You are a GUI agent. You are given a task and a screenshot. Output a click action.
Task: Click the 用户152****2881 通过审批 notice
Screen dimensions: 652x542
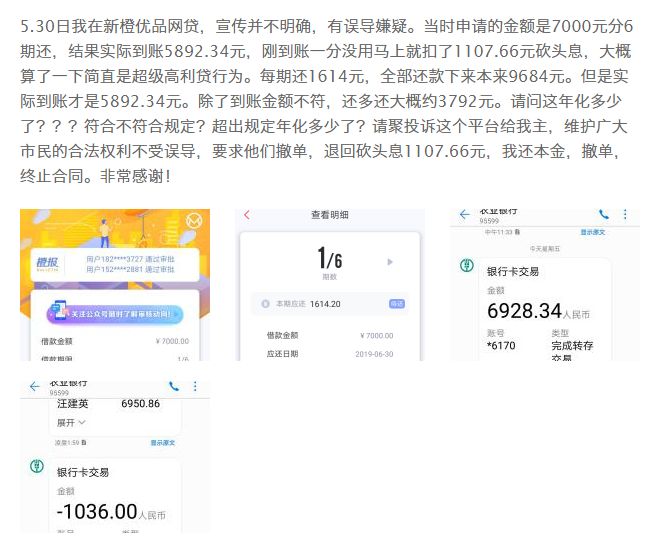click(x=131, y=270)
